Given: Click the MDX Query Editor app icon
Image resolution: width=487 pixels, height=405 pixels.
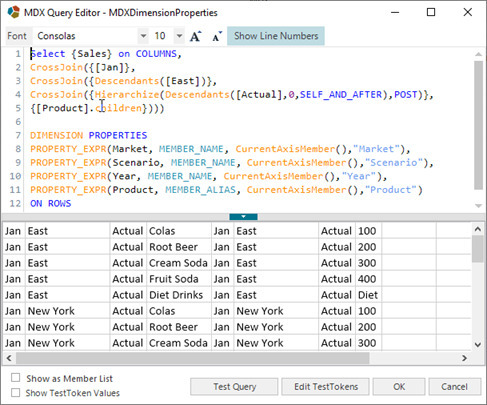Looking at the screenshot, I should [x=14, y=12].
